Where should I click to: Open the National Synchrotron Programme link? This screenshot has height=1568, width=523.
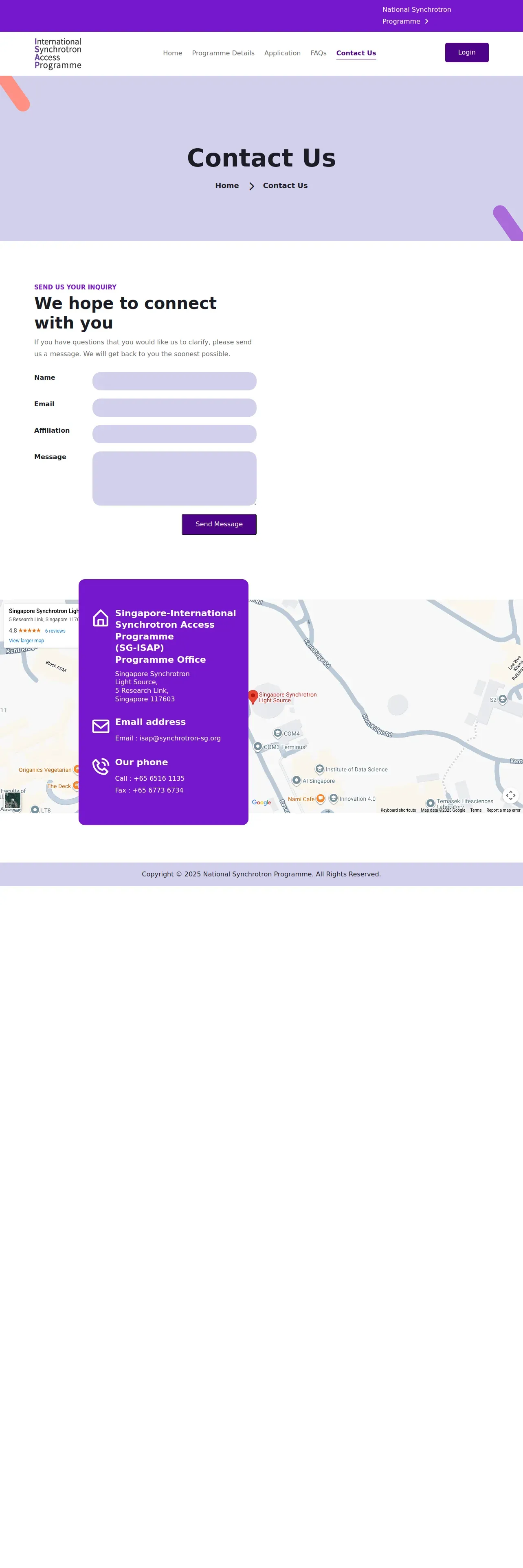click(x=416, y=15)
